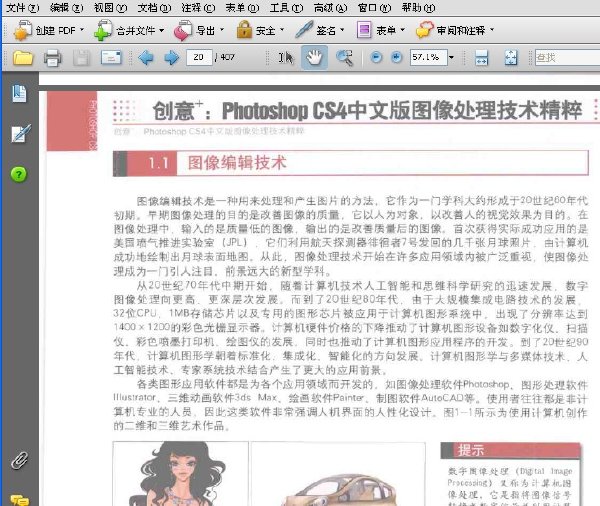Click the section number 1.1 label

(x=158, y=163)
